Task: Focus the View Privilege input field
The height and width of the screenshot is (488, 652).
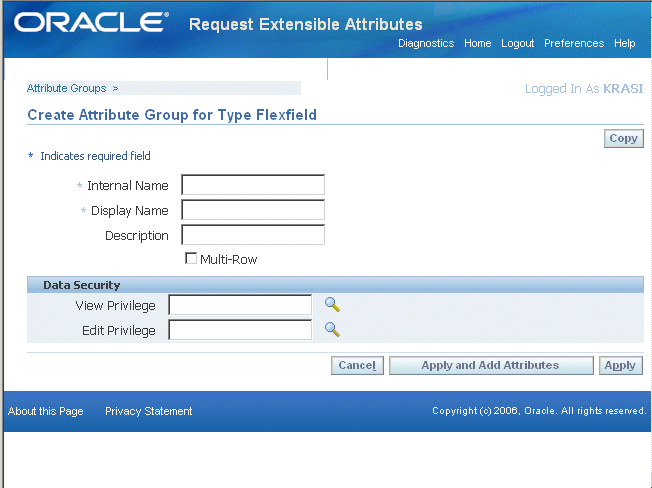Action: (x=240, y=305)
